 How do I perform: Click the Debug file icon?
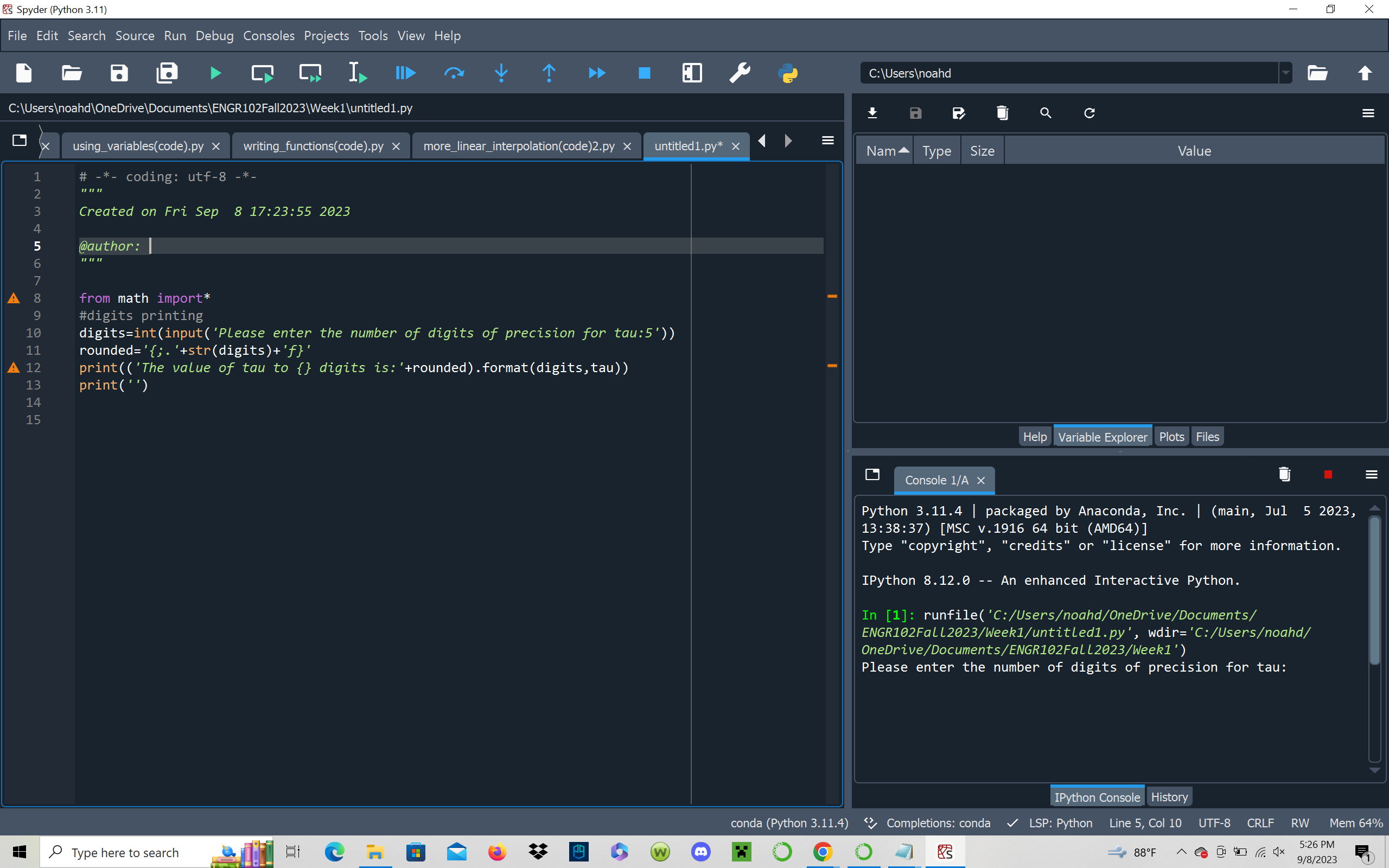pos(405,73)
